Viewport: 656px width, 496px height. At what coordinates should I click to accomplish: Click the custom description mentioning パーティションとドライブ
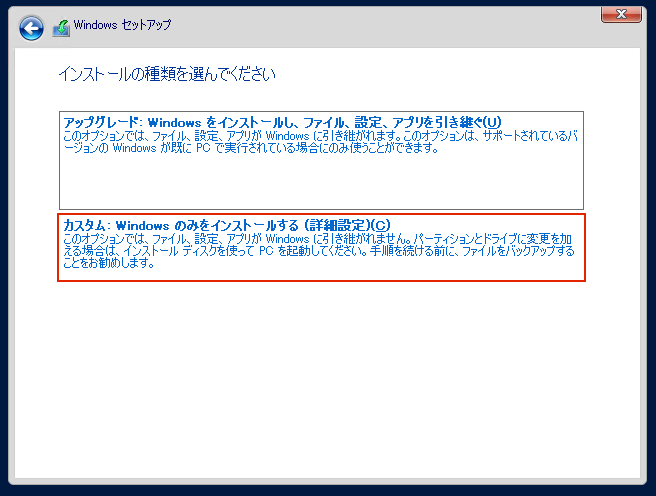pyautogui.click(x=319, y=251)
